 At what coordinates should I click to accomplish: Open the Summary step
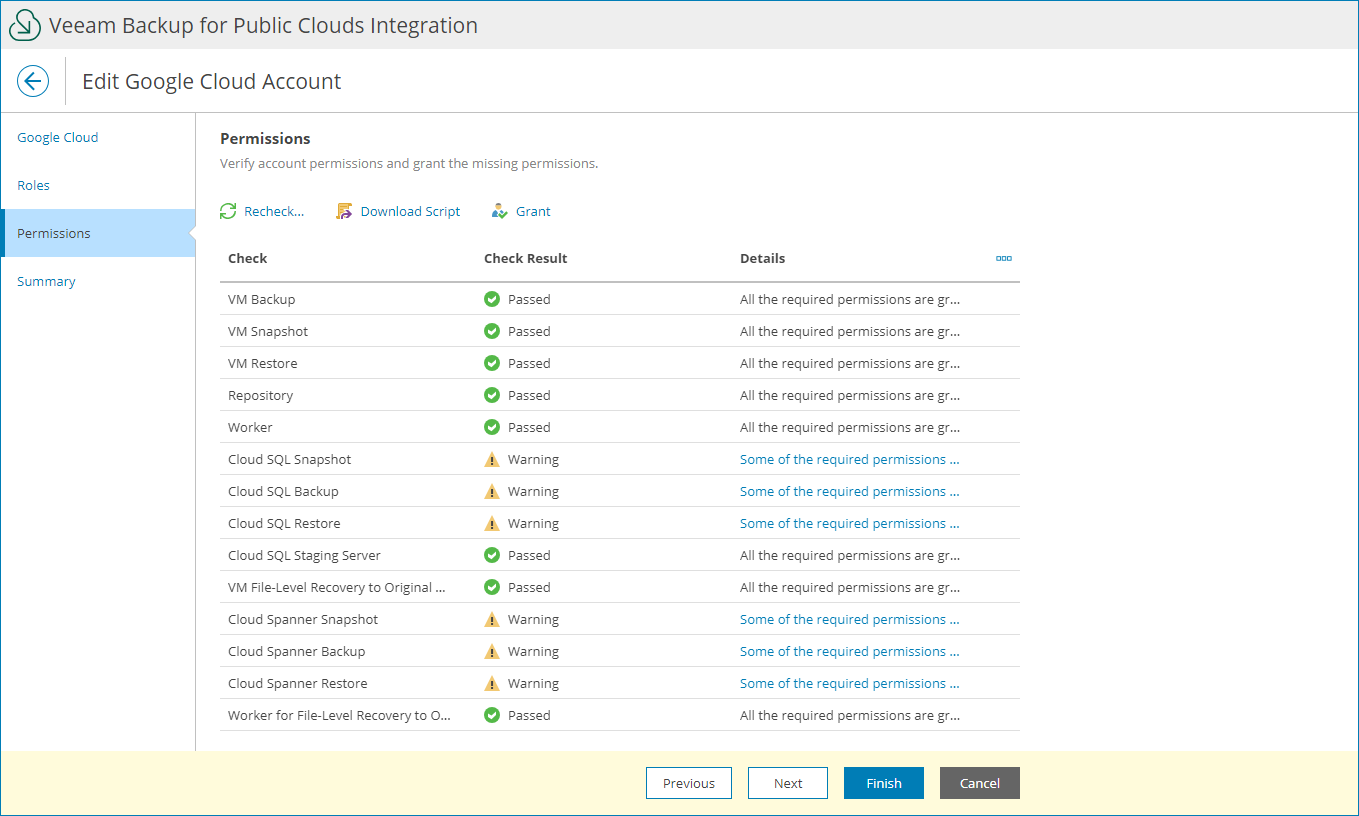click(x=46, y=281)
